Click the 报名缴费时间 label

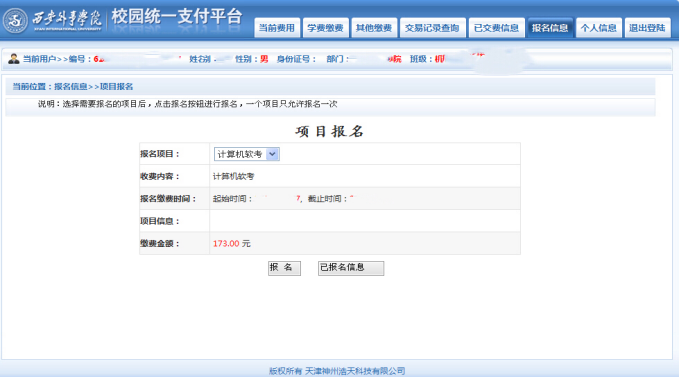168,199
